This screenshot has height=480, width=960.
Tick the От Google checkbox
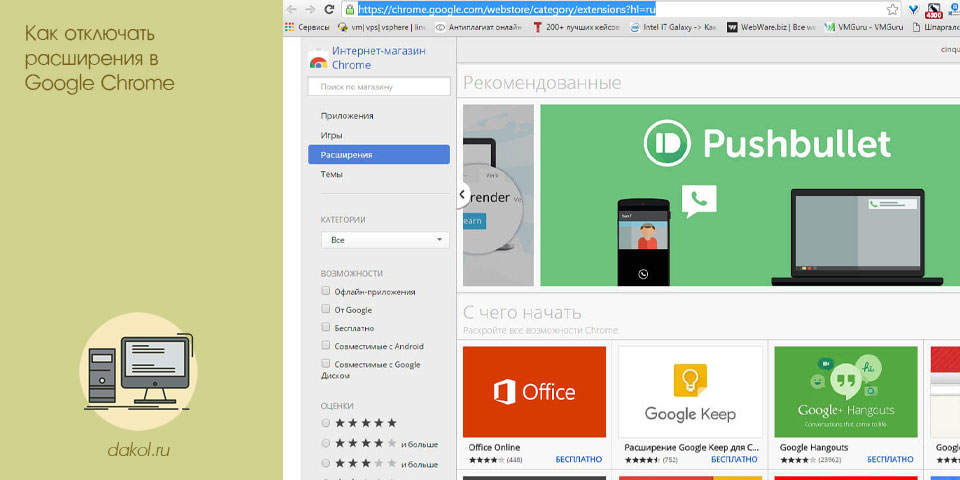point(326,309)
